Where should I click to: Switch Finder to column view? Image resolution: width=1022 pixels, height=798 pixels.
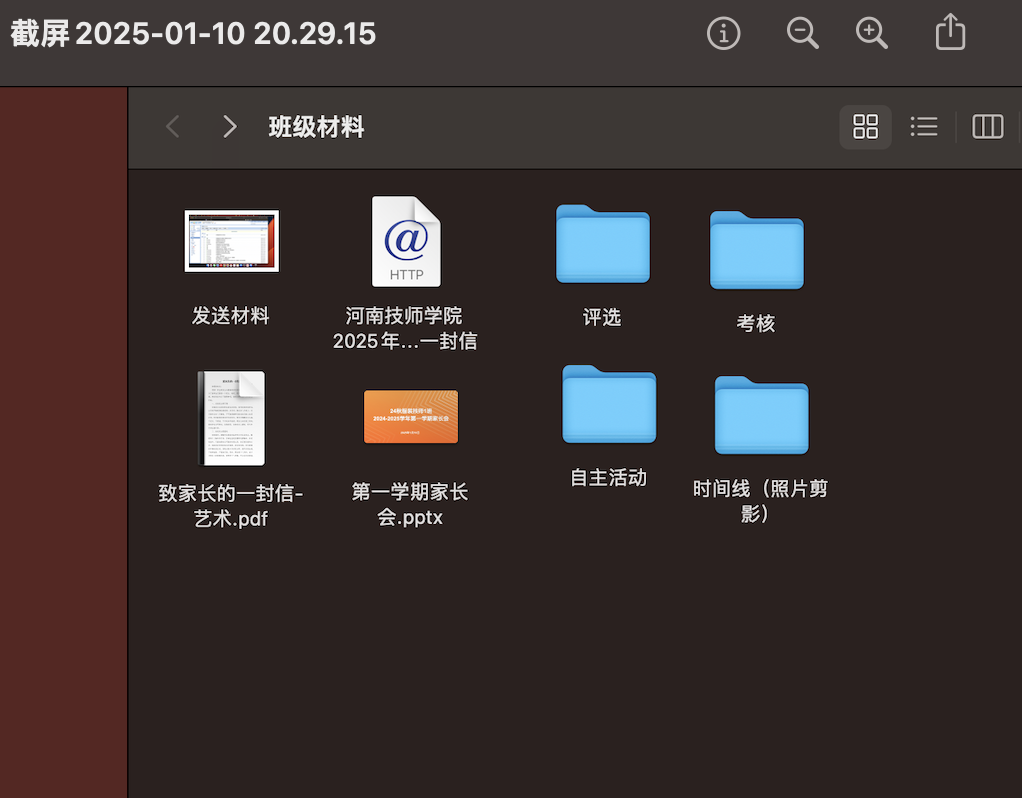pos(987,126)
